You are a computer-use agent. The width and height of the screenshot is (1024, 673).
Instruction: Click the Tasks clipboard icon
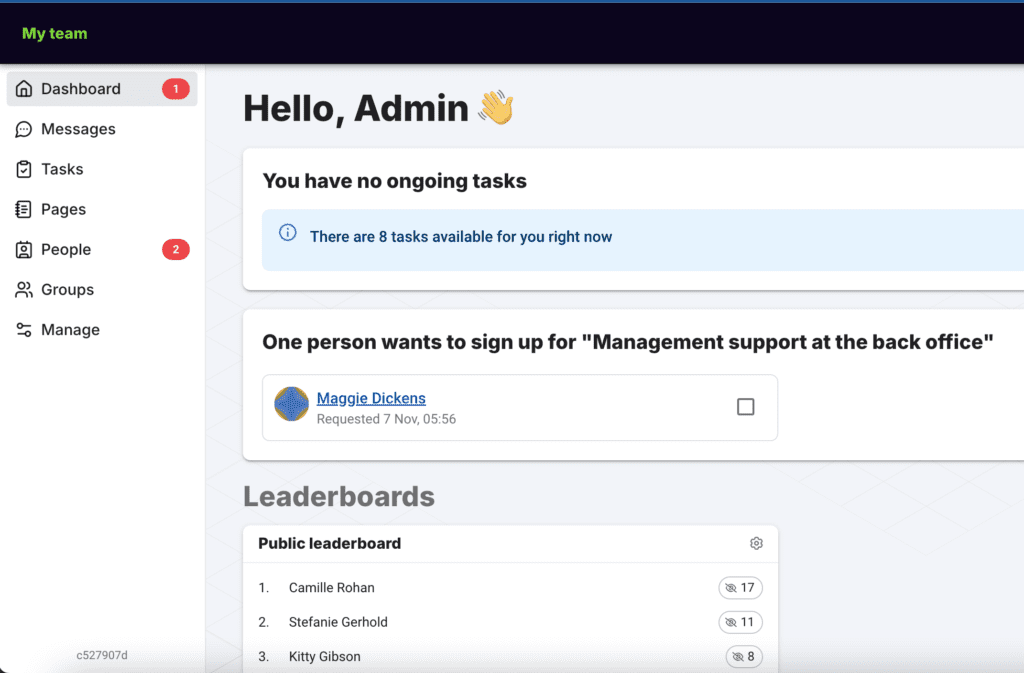pos(24,169)
